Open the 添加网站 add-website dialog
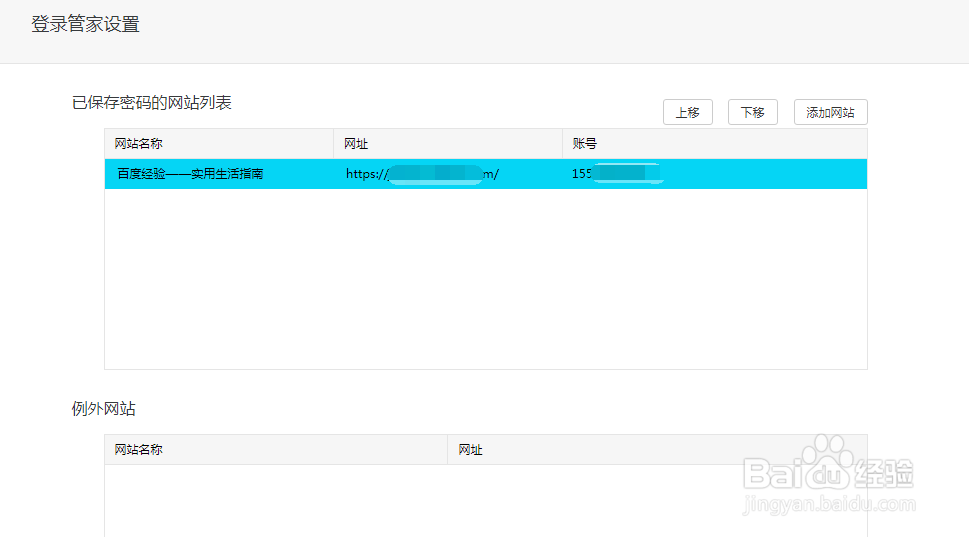Image resolution: width=969 pixels, height=537 pixels. 830,112
